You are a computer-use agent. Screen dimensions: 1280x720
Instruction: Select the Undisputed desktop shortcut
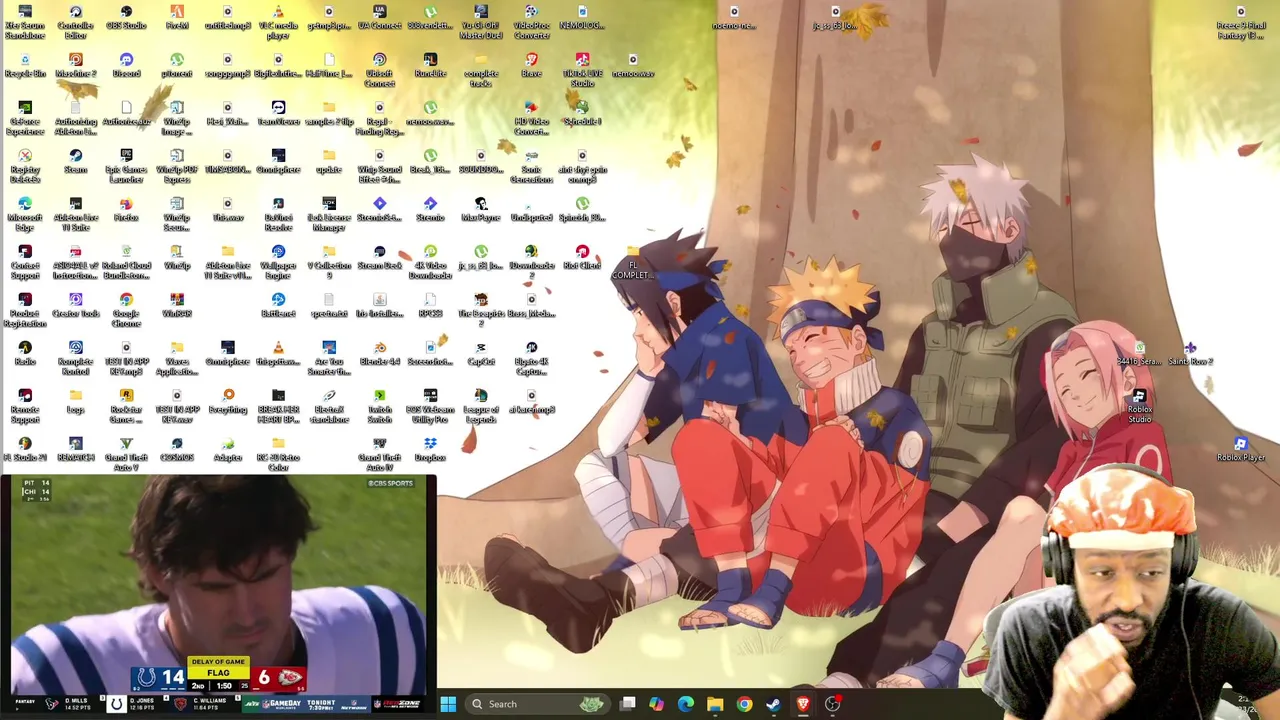click(x=531, y=210)
